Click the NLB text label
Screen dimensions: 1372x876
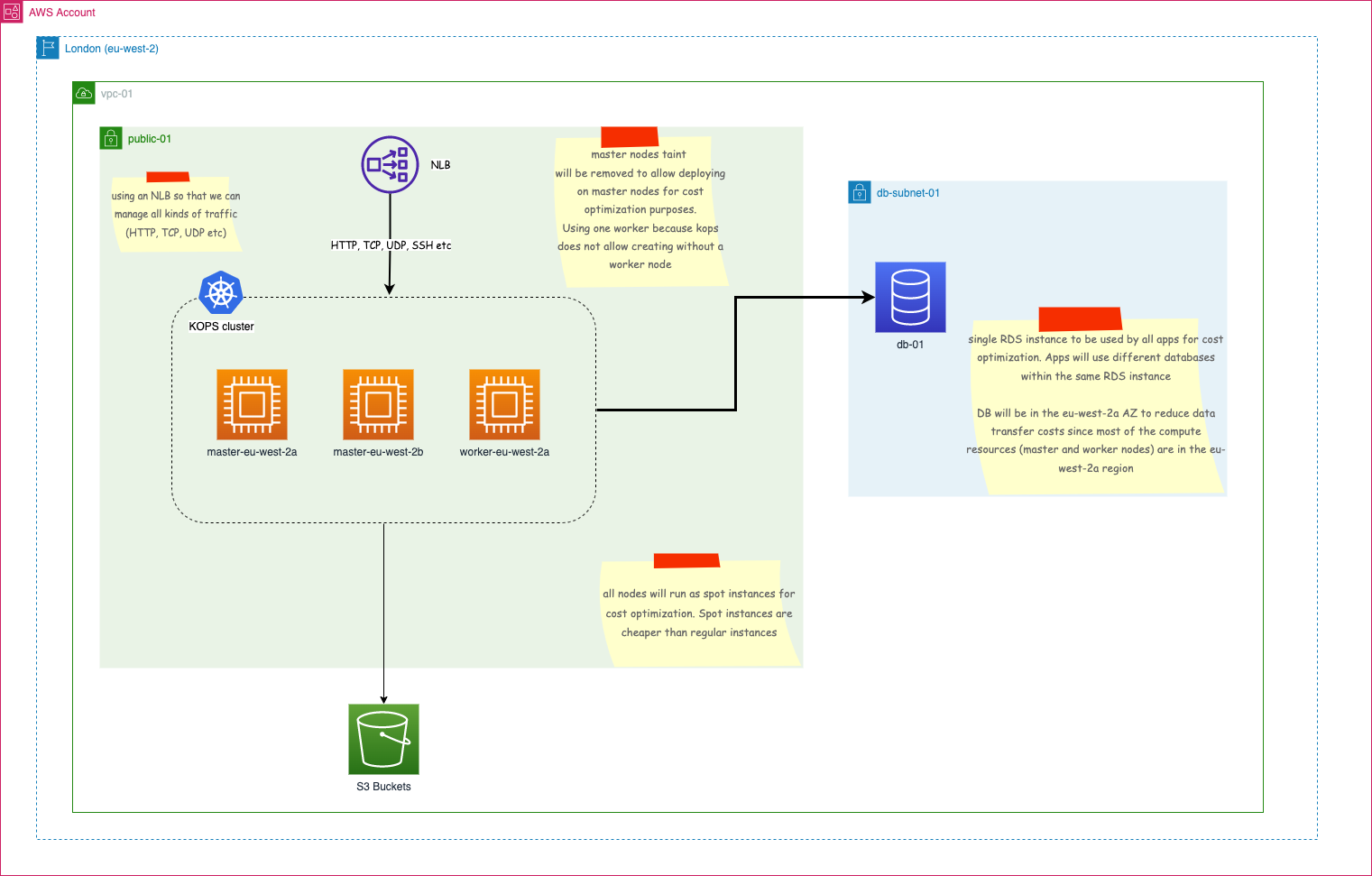pos(440,165)
